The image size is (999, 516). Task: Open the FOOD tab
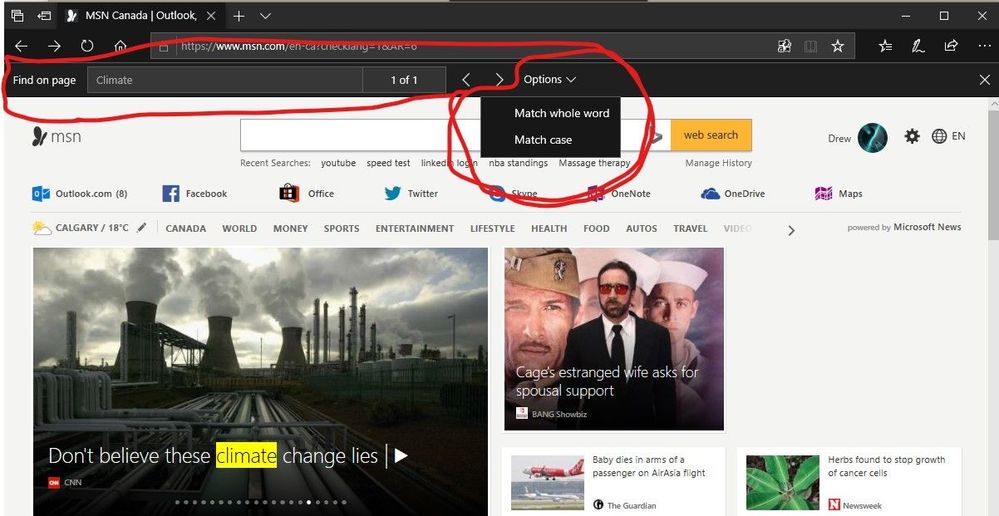[596, 229]
